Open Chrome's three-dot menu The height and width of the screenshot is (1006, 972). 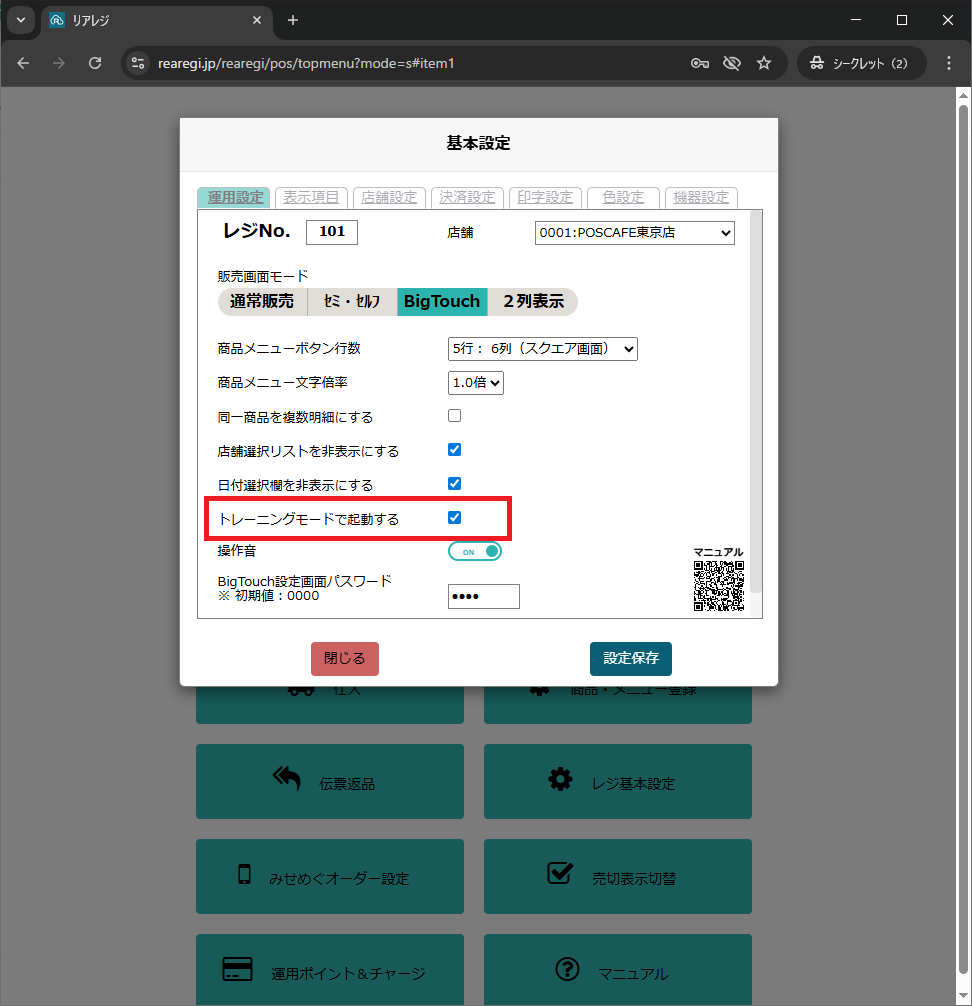pyautogui.click(x=948, y=63)
